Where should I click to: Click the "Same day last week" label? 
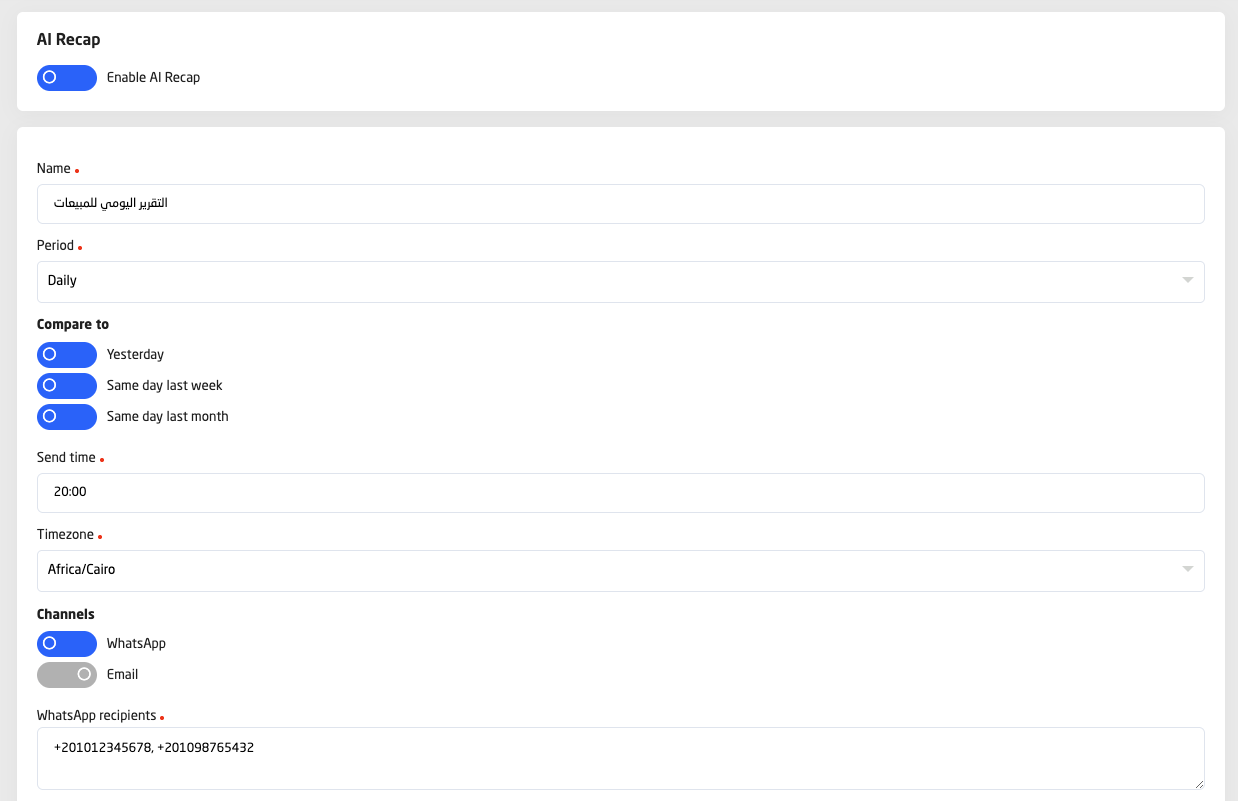pos(164,386)
